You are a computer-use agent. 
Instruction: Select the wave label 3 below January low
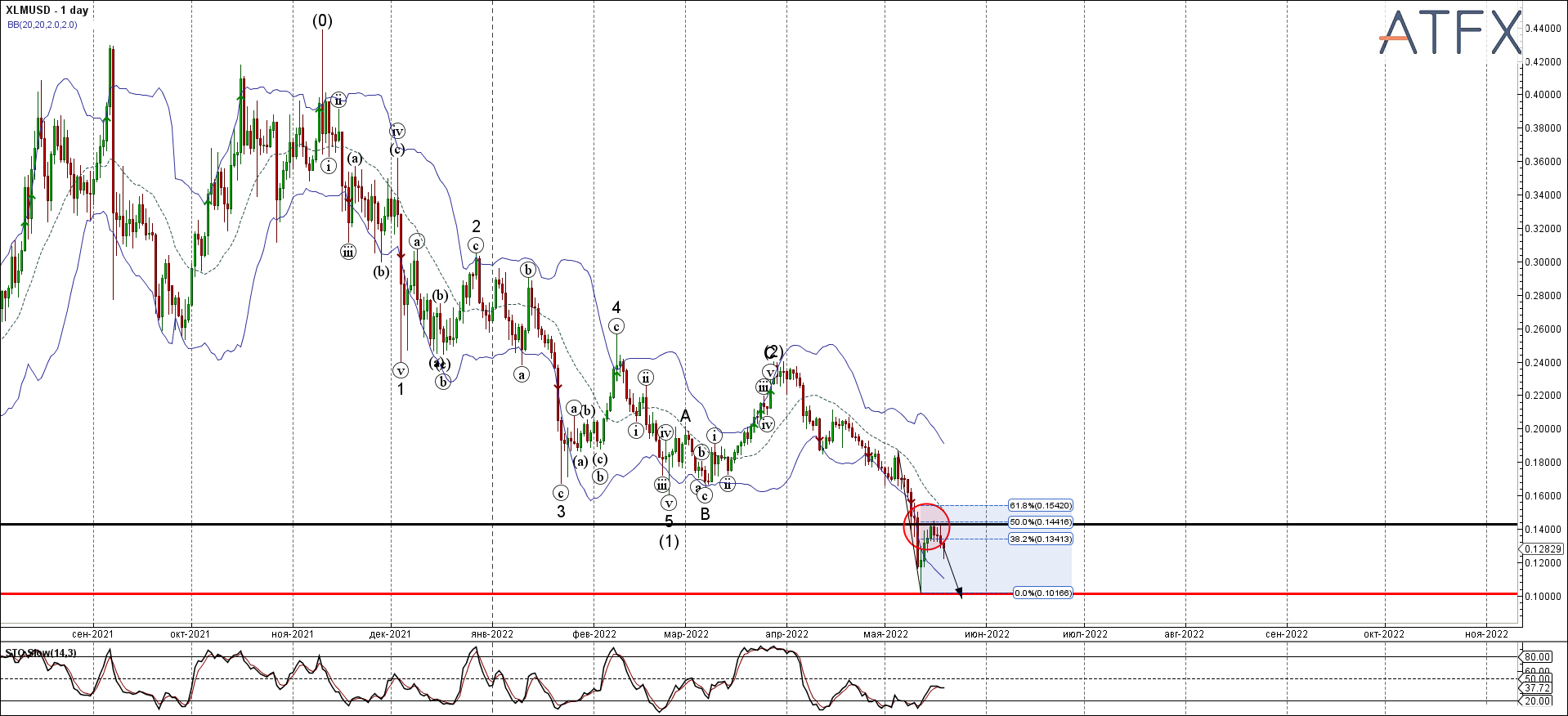pos(561,512)
